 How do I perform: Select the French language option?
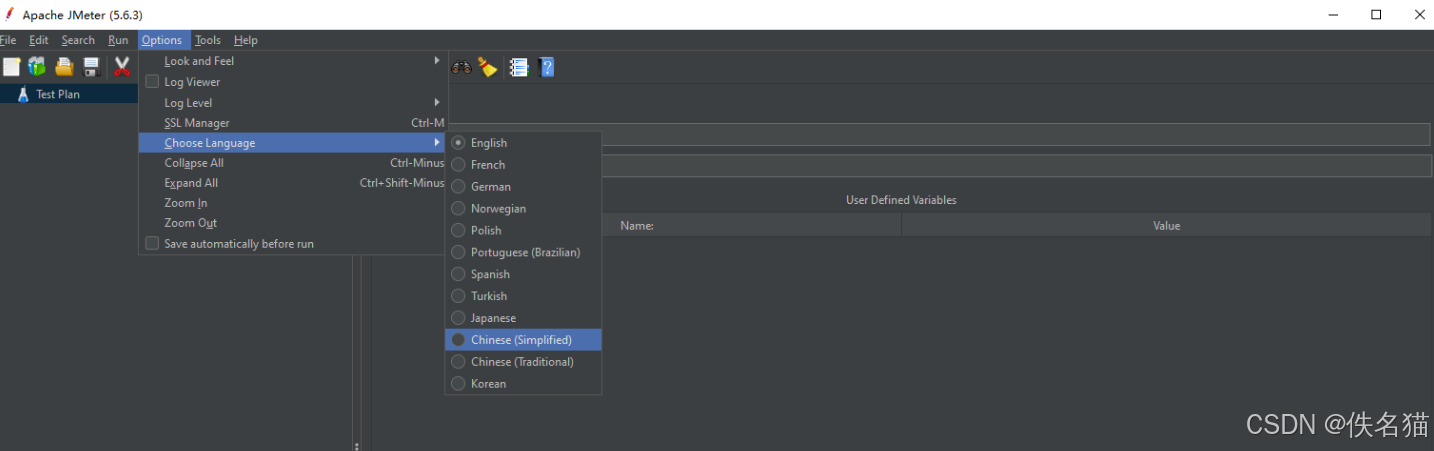(523, 165)
